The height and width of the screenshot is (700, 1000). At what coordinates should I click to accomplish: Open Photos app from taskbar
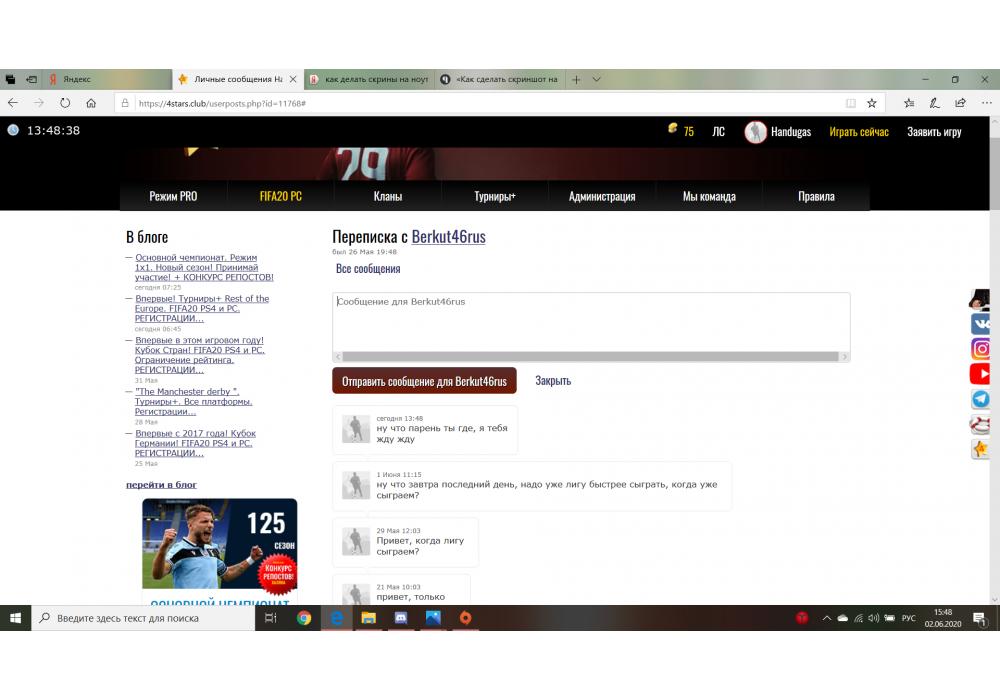click(x=433, y=618)
